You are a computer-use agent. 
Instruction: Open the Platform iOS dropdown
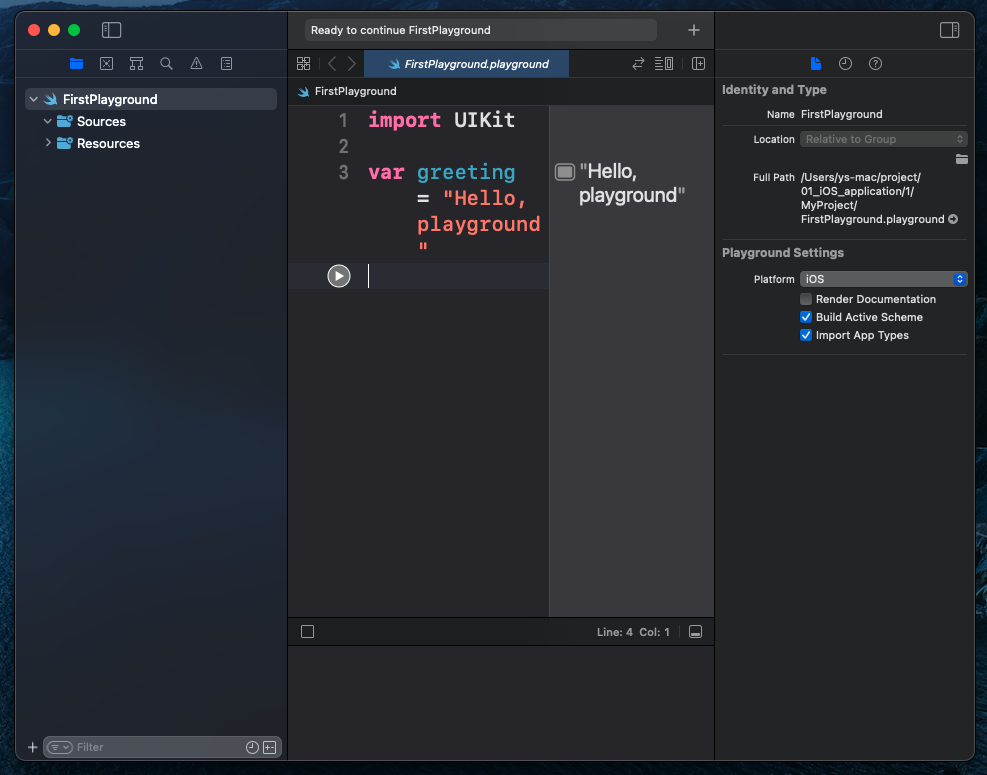tap(883, 279)
